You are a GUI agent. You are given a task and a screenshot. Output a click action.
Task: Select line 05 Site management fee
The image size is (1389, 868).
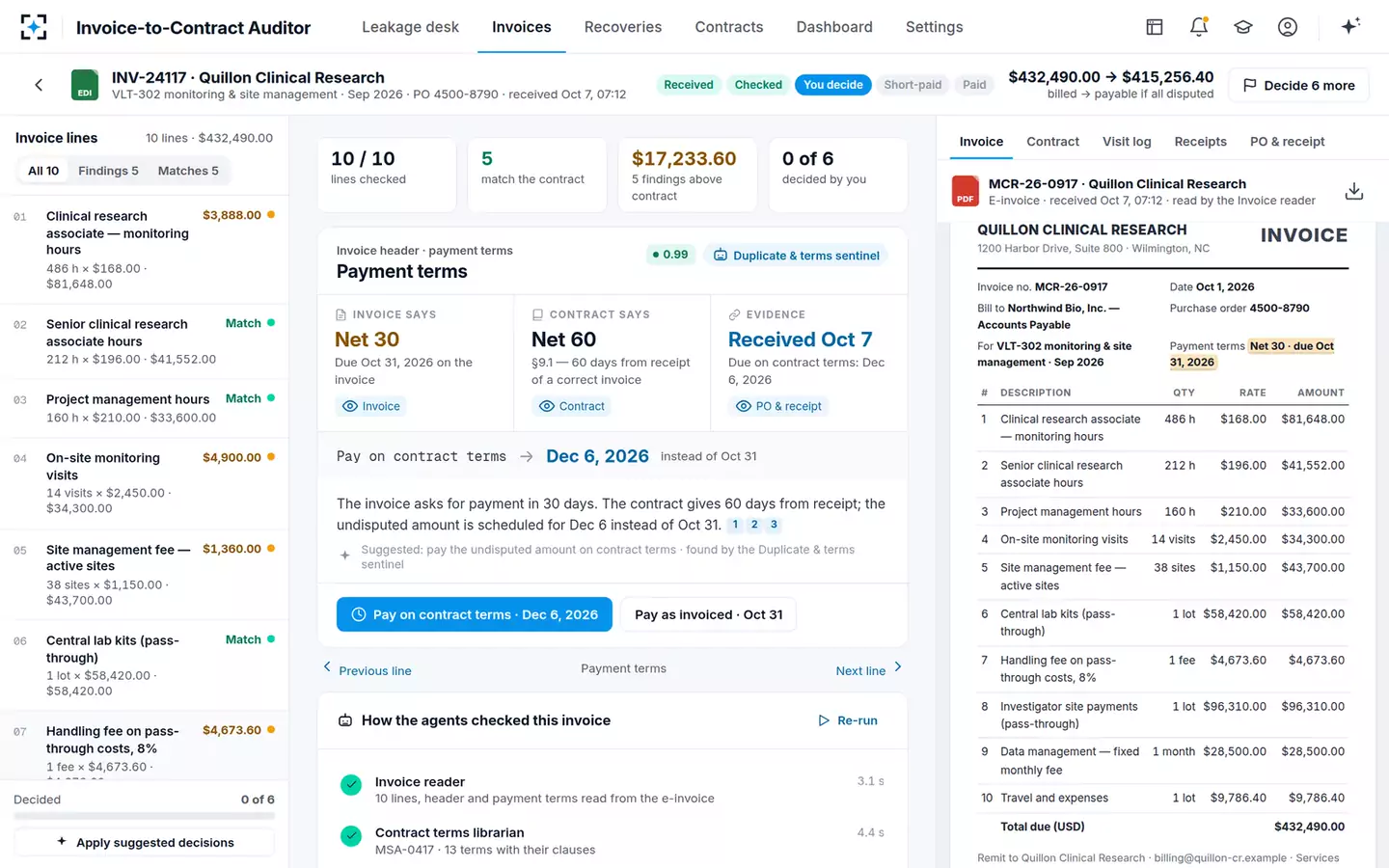point(145,574)
